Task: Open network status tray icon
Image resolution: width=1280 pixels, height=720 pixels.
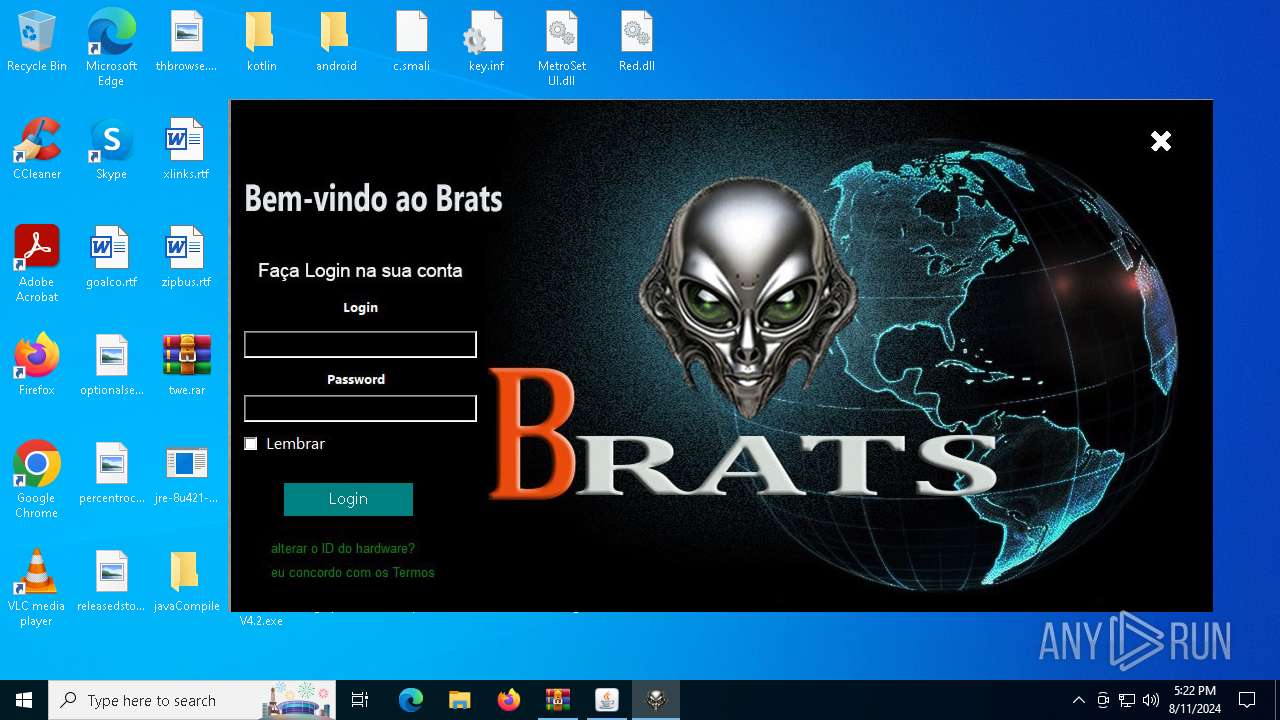Action: coord(1127,700)
